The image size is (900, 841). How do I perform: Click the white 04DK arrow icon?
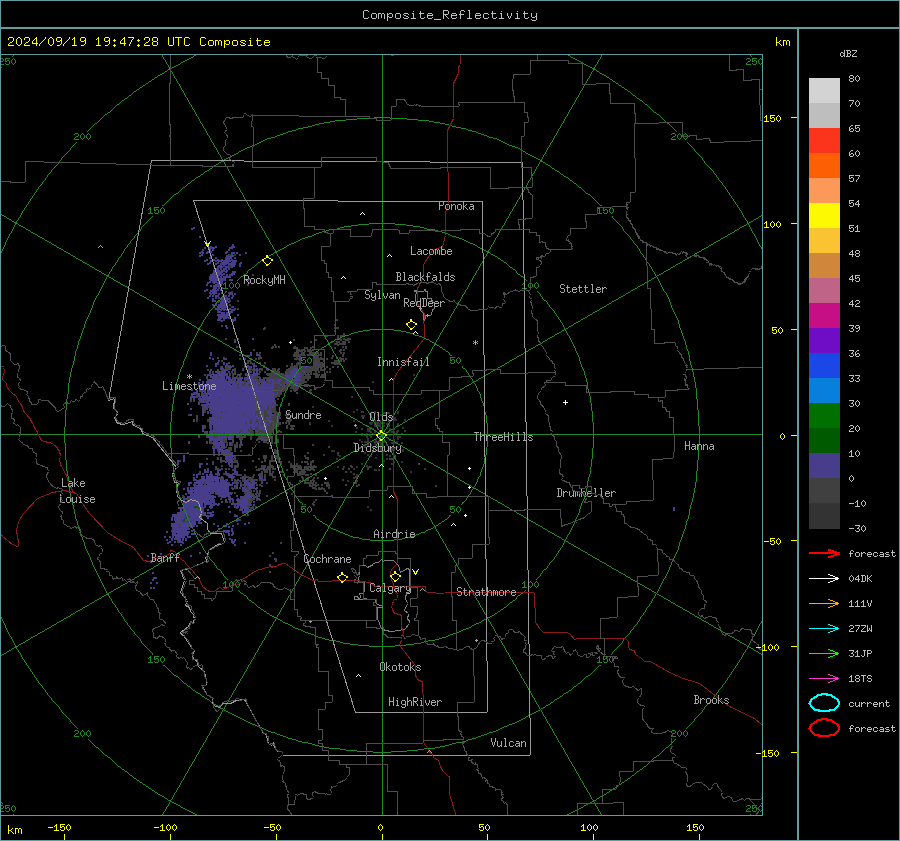pyautogui.click(x=824, y=579)
